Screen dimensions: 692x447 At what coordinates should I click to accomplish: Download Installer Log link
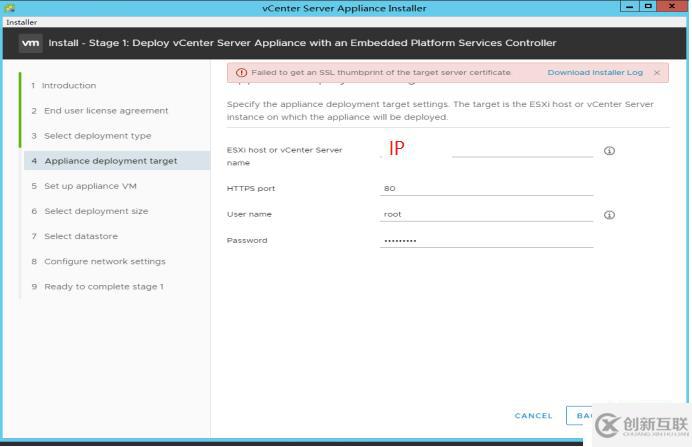click(x=595, y=72)
